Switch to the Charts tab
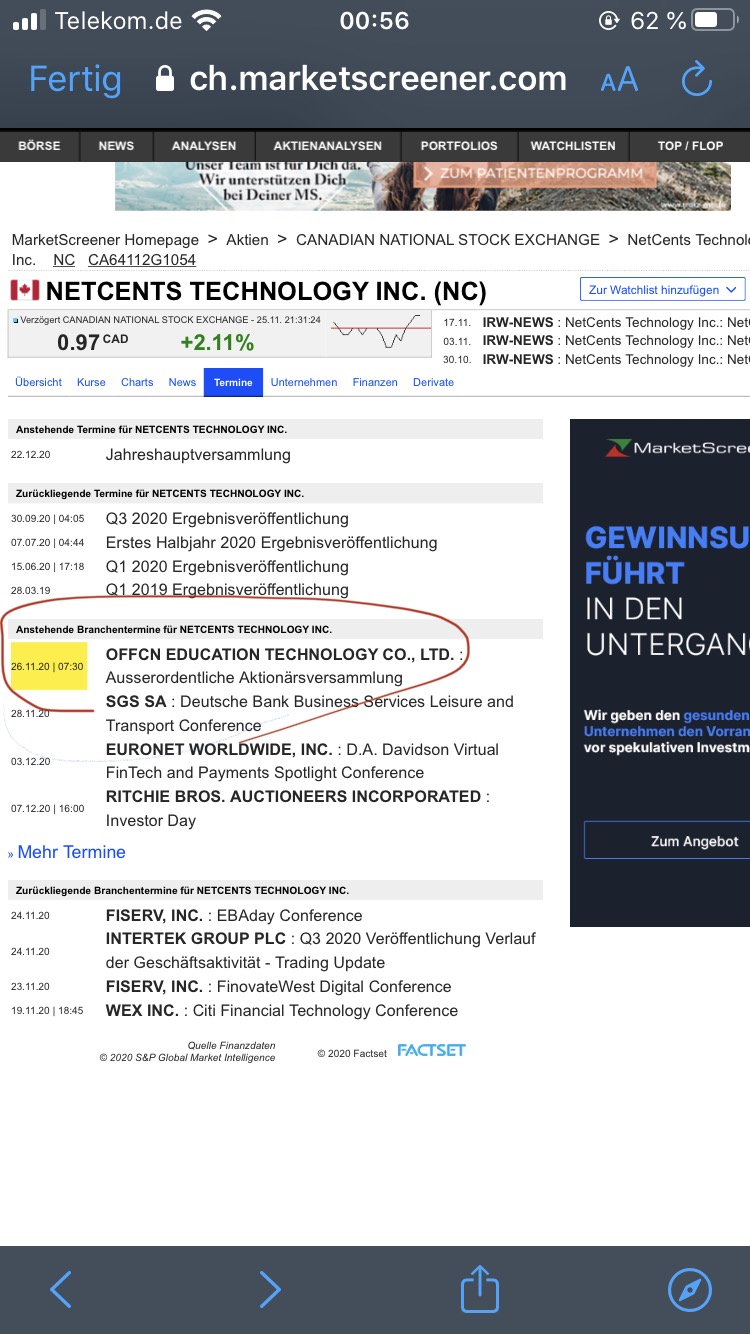 click(x=137, y=382)
